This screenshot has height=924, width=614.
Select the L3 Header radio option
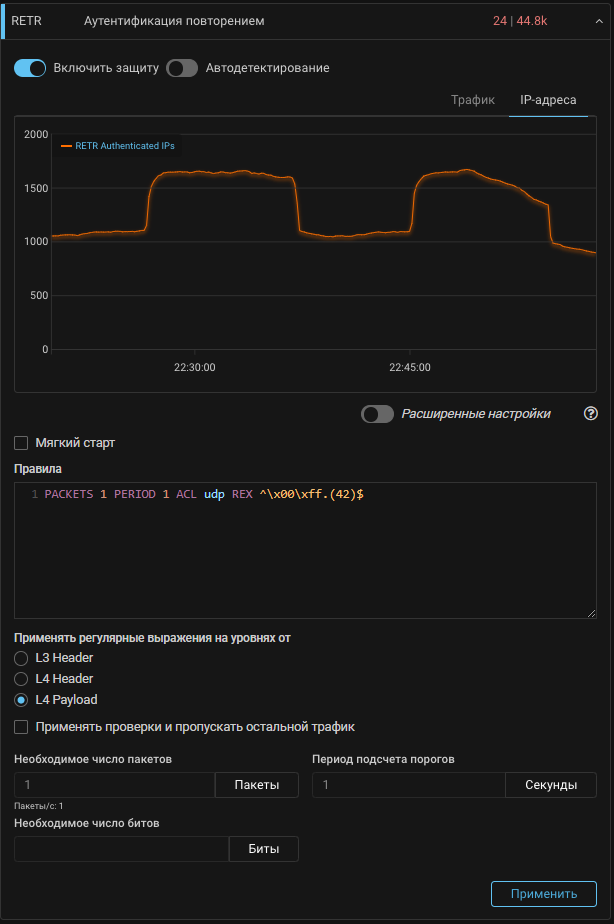coord(21,658)
